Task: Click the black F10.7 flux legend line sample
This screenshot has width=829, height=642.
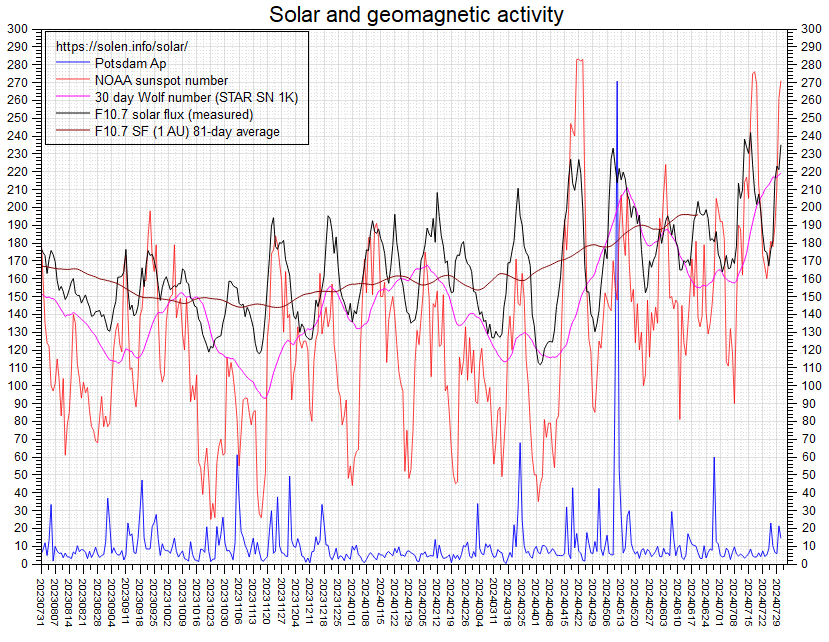Action: pos(73,114)
